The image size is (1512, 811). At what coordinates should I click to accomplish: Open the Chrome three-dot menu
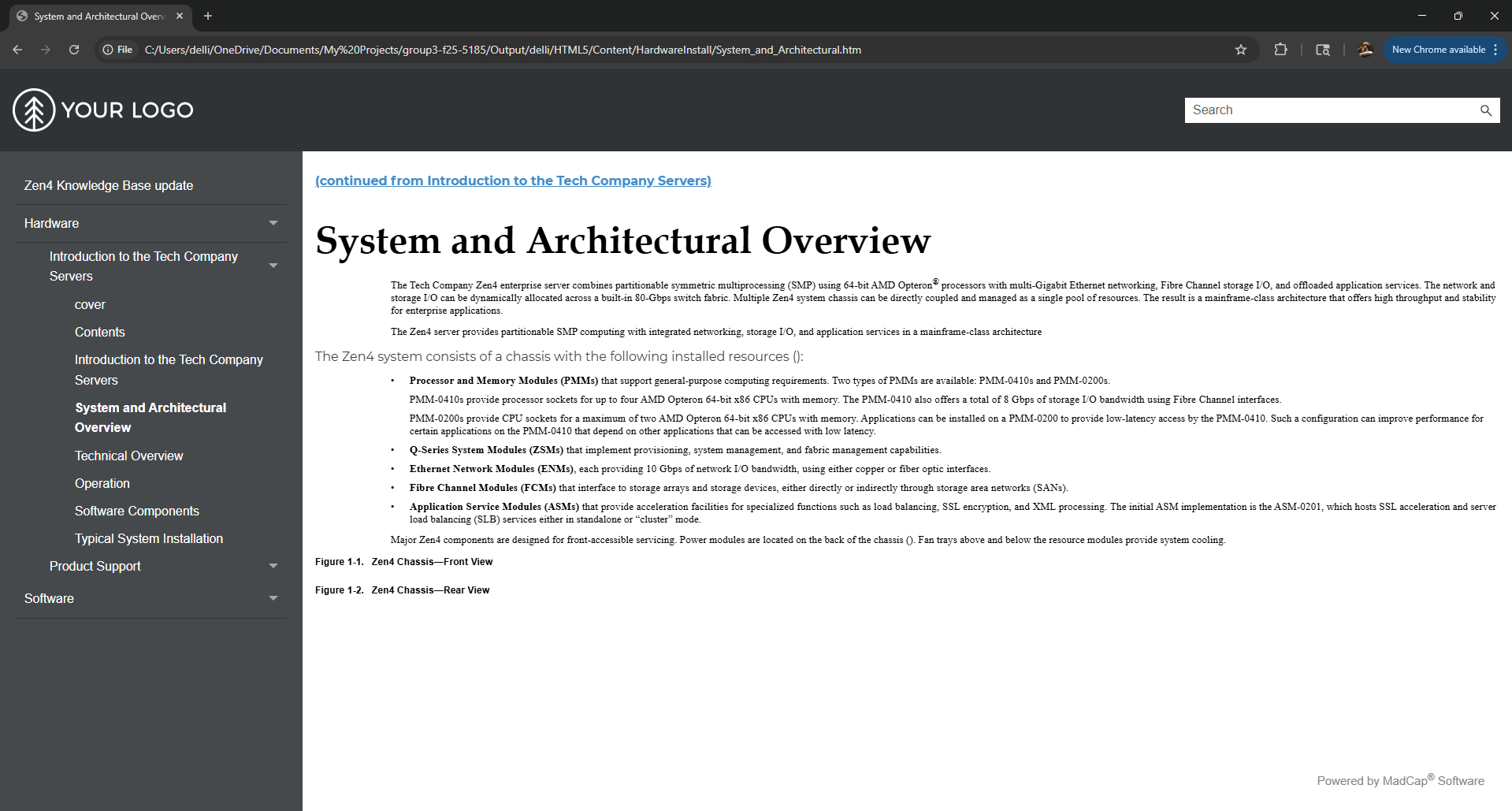(x=1495, y=50)
